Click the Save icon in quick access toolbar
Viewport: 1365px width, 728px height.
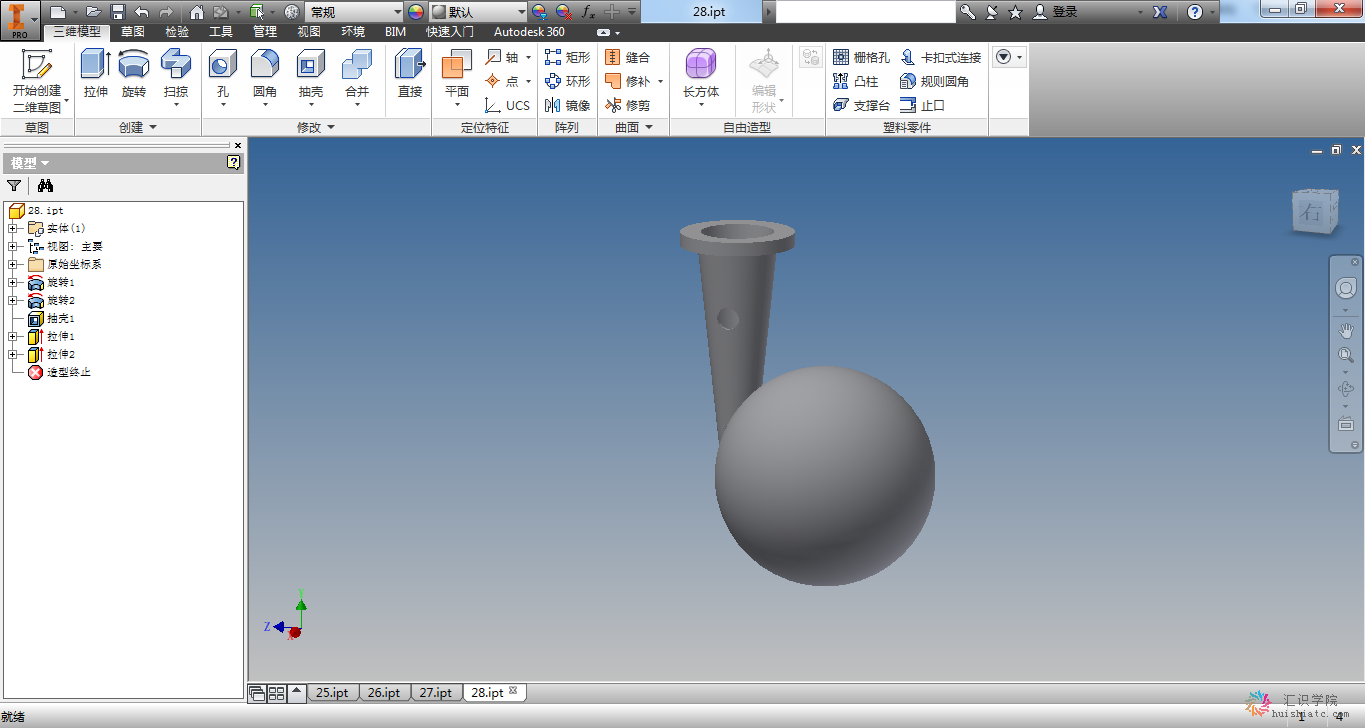[x=118, y=12]
